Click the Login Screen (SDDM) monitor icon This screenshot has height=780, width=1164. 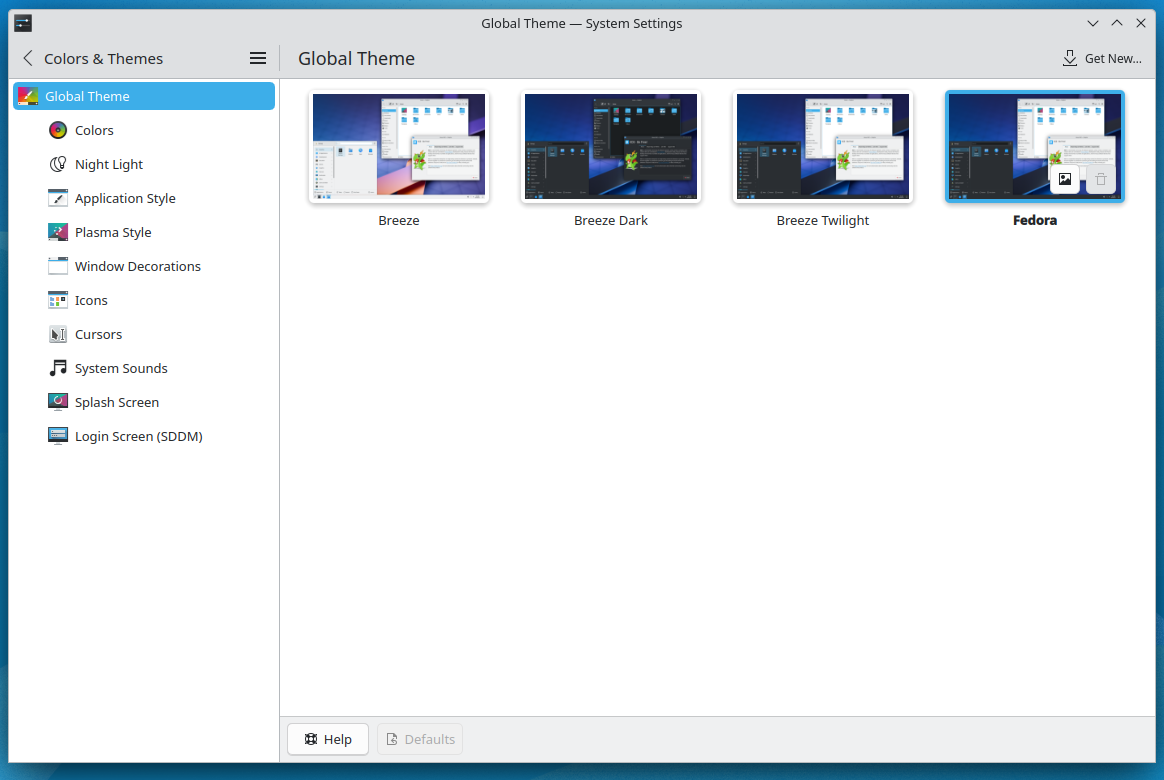(58, 436)
